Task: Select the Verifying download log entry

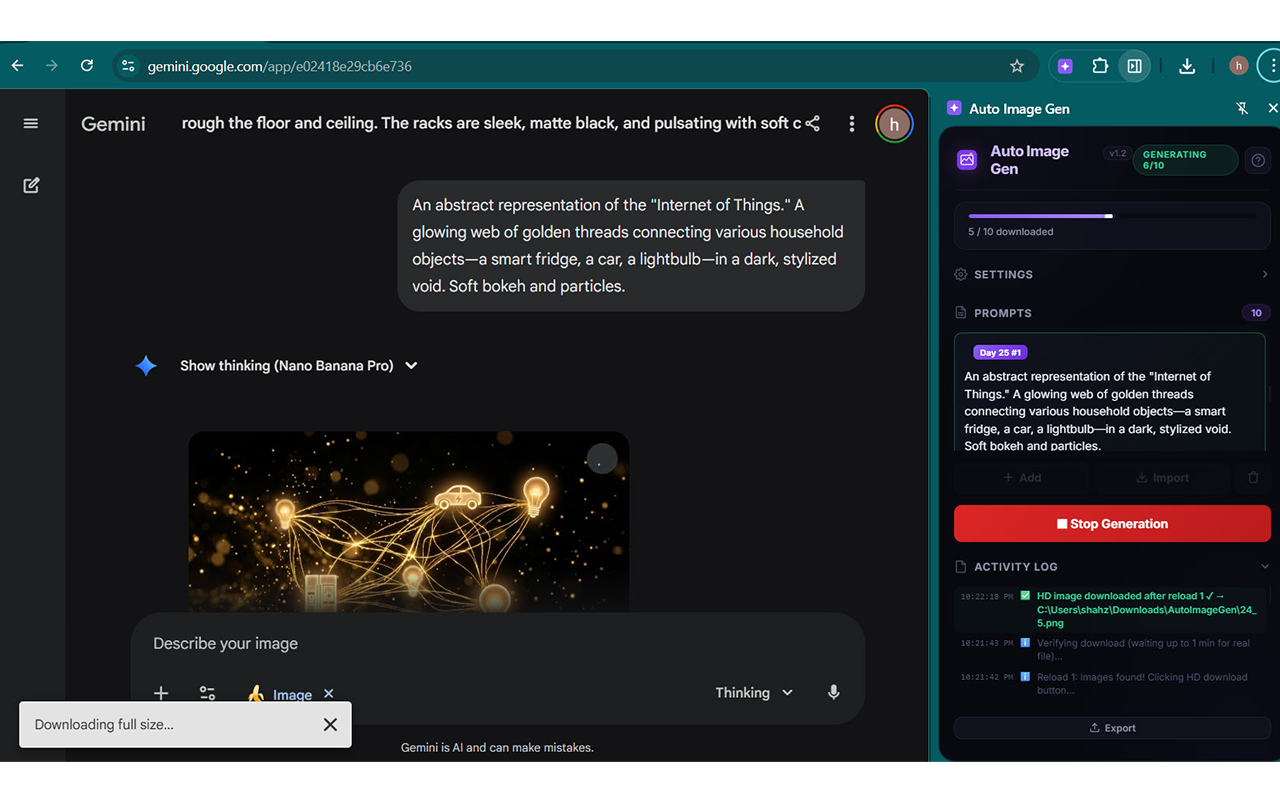Action: [x=1110, y=650]
